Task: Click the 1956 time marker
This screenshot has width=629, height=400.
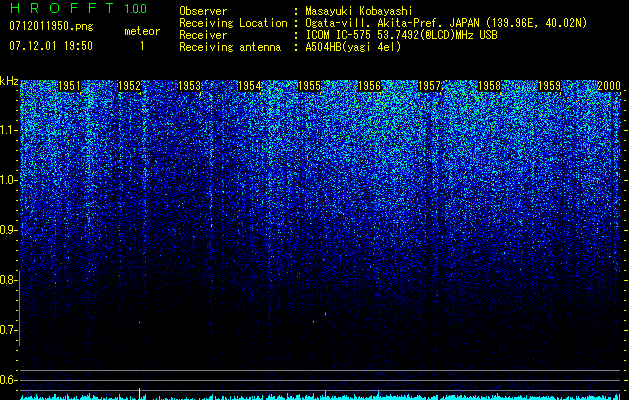Action: pos(369,86)
